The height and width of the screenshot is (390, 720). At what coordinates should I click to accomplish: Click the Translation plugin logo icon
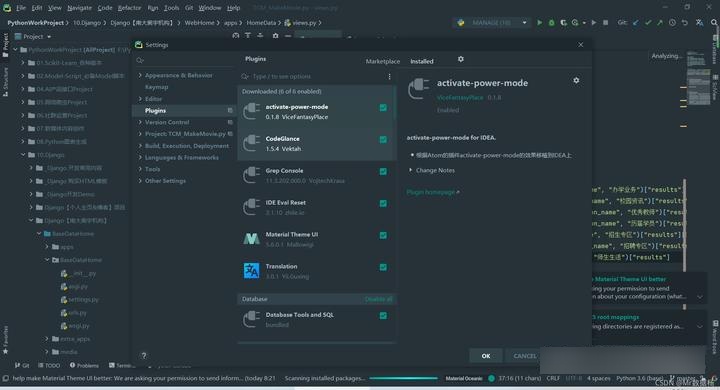[x=251, y=271]
